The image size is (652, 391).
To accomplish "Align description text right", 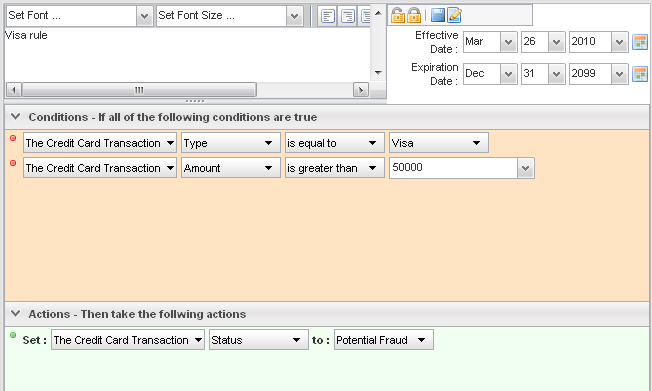I will coord(348,16).
